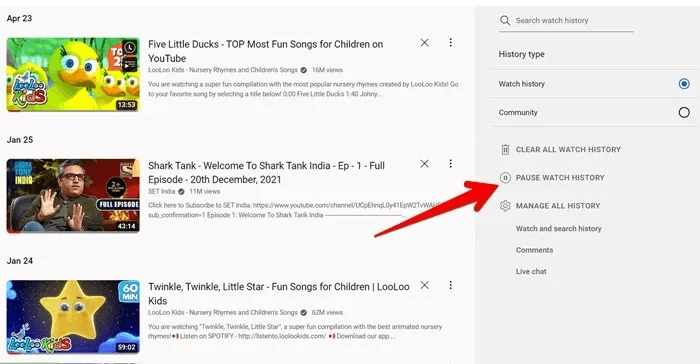700x364 pixels.
Task: Visit LooLoo Kids channel under Twinkle Twinkle video
Action: click(223, 313)
